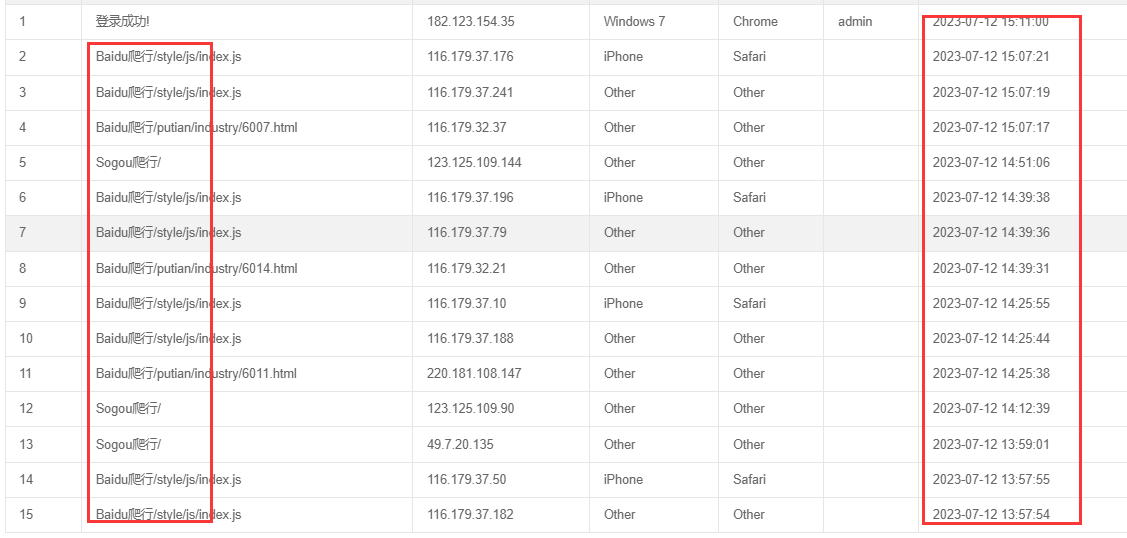Open the 6011.html crawl entry
This screenshot has width=1127, height=538.
[x=196, y=373]
